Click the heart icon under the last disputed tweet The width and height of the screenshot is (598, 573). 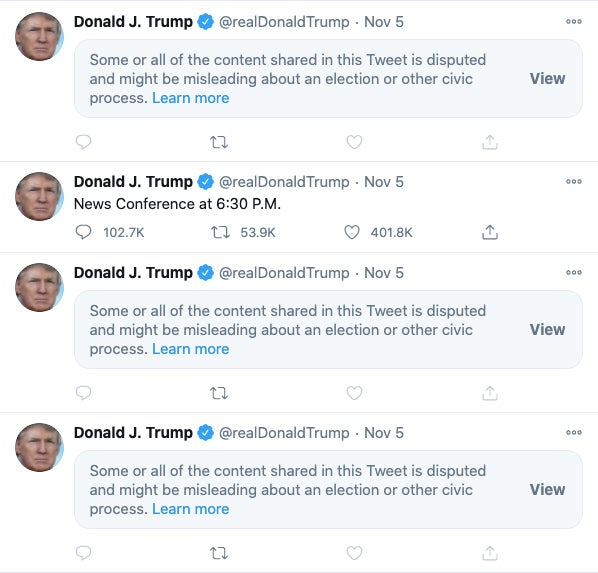tap(354, 552)
